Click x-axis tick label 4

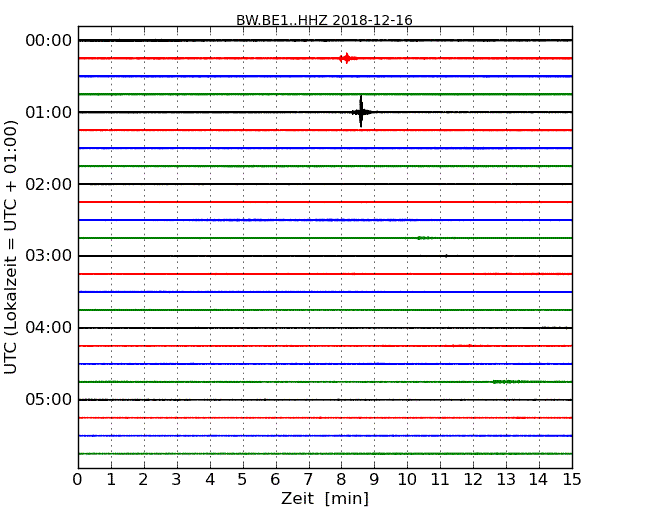point(210,479)
